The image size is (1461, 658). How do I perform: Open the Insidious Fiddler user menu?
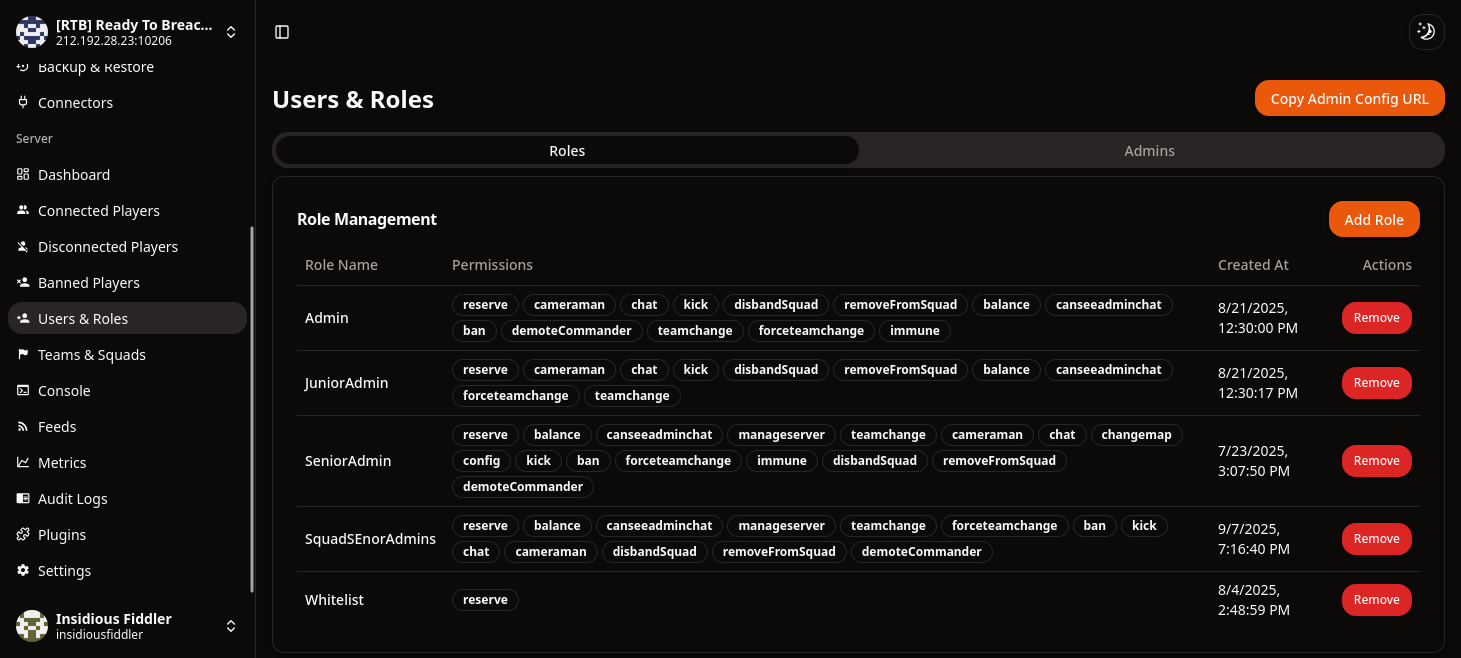[231, 626]
